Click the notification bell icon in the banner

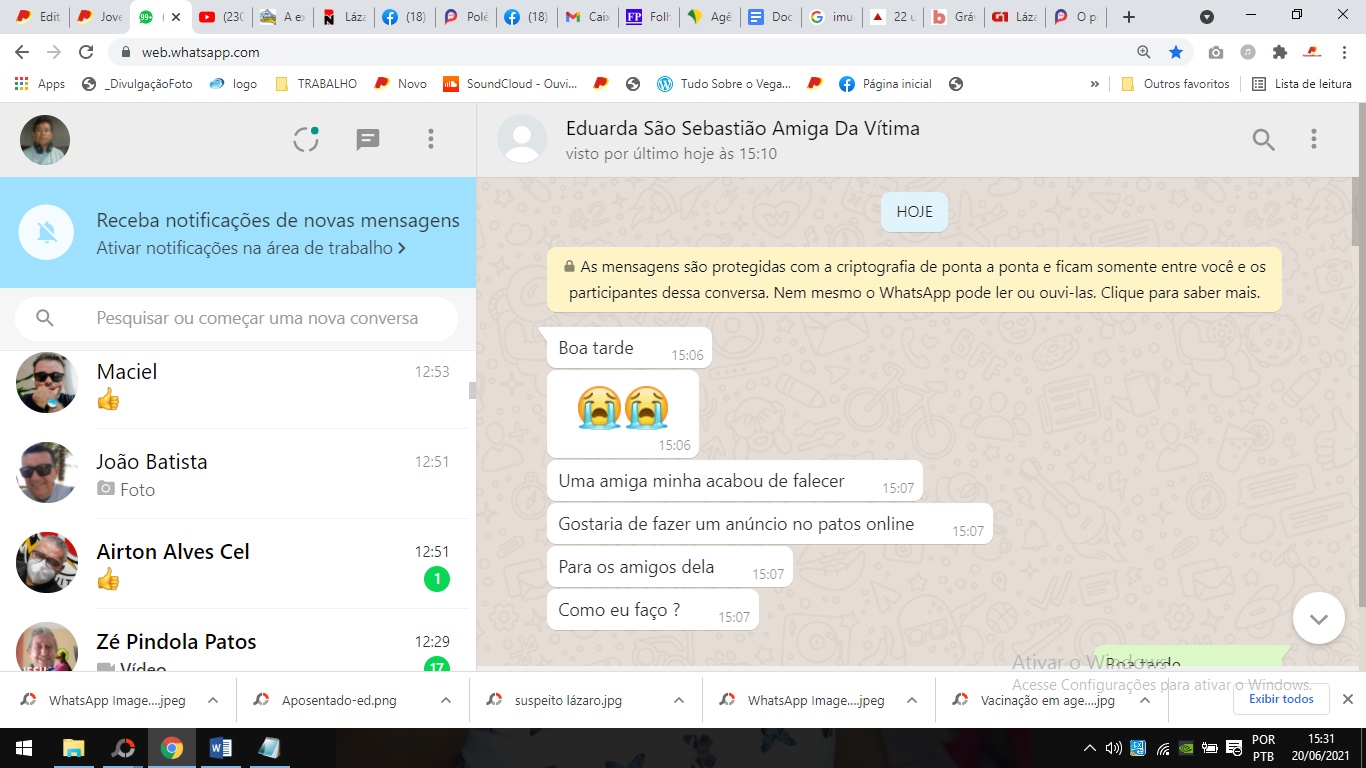44,232
